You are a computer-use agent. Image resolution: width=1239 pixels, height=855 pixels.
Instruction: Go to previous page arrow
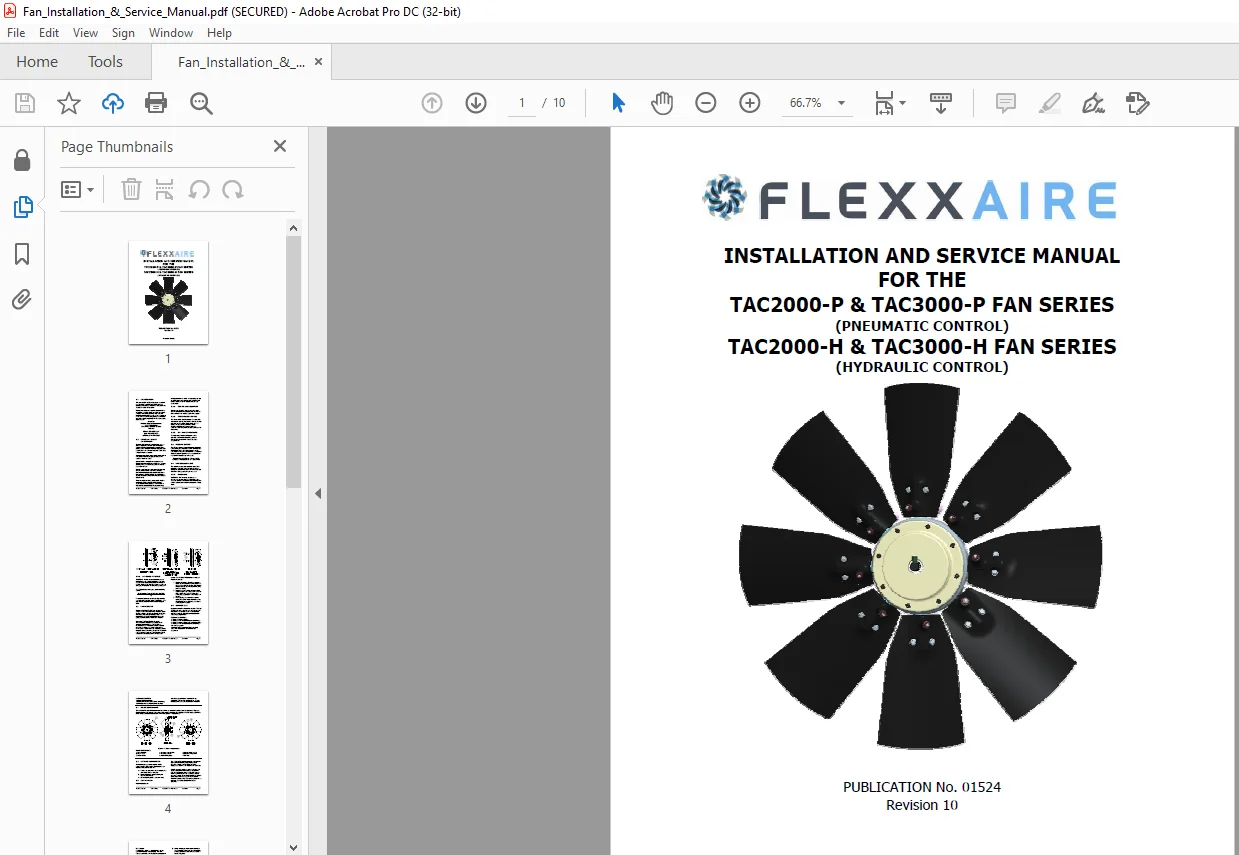tap(432, 103)
